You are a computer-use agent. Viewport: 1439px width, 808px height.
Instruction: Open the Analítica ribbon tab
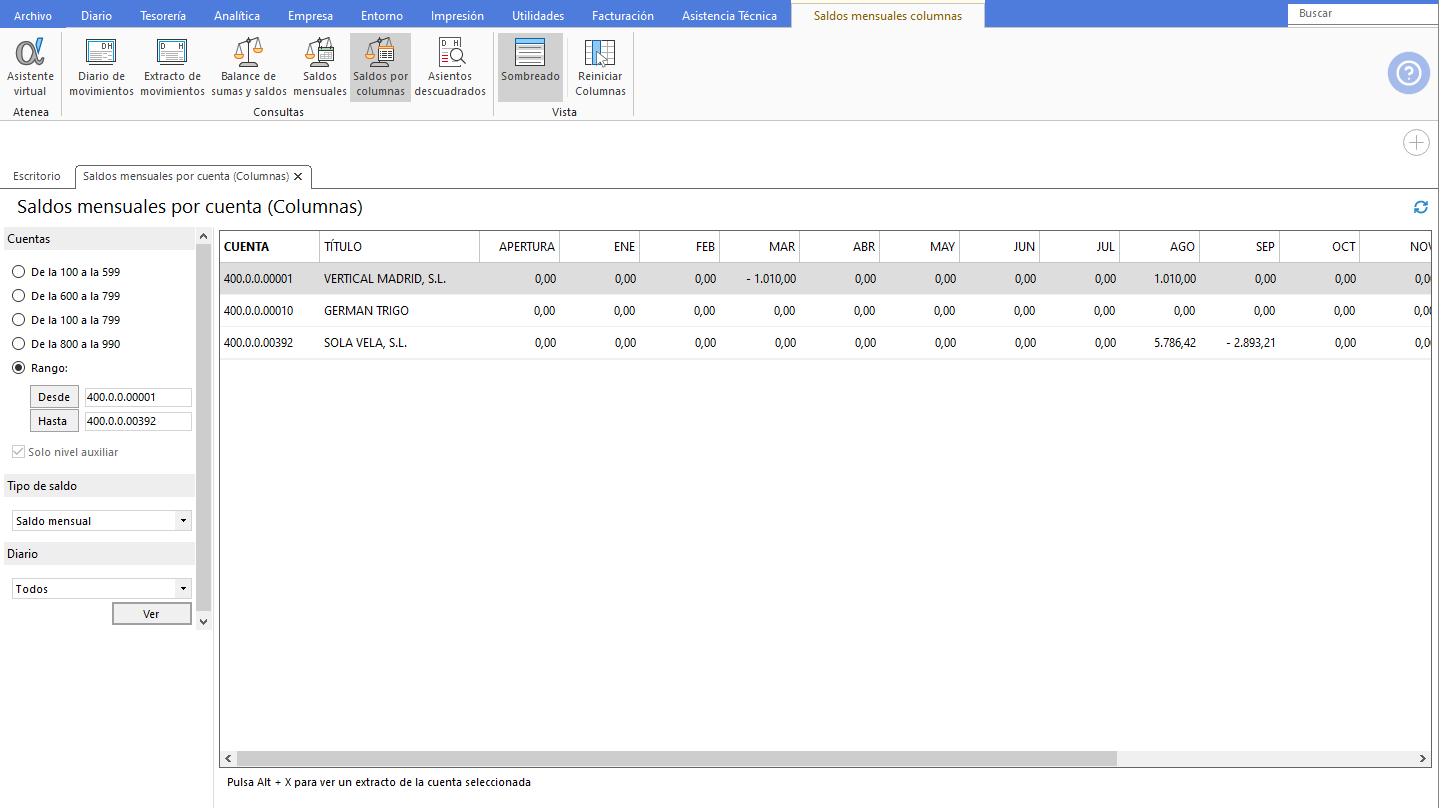click(x=237, y=16)
